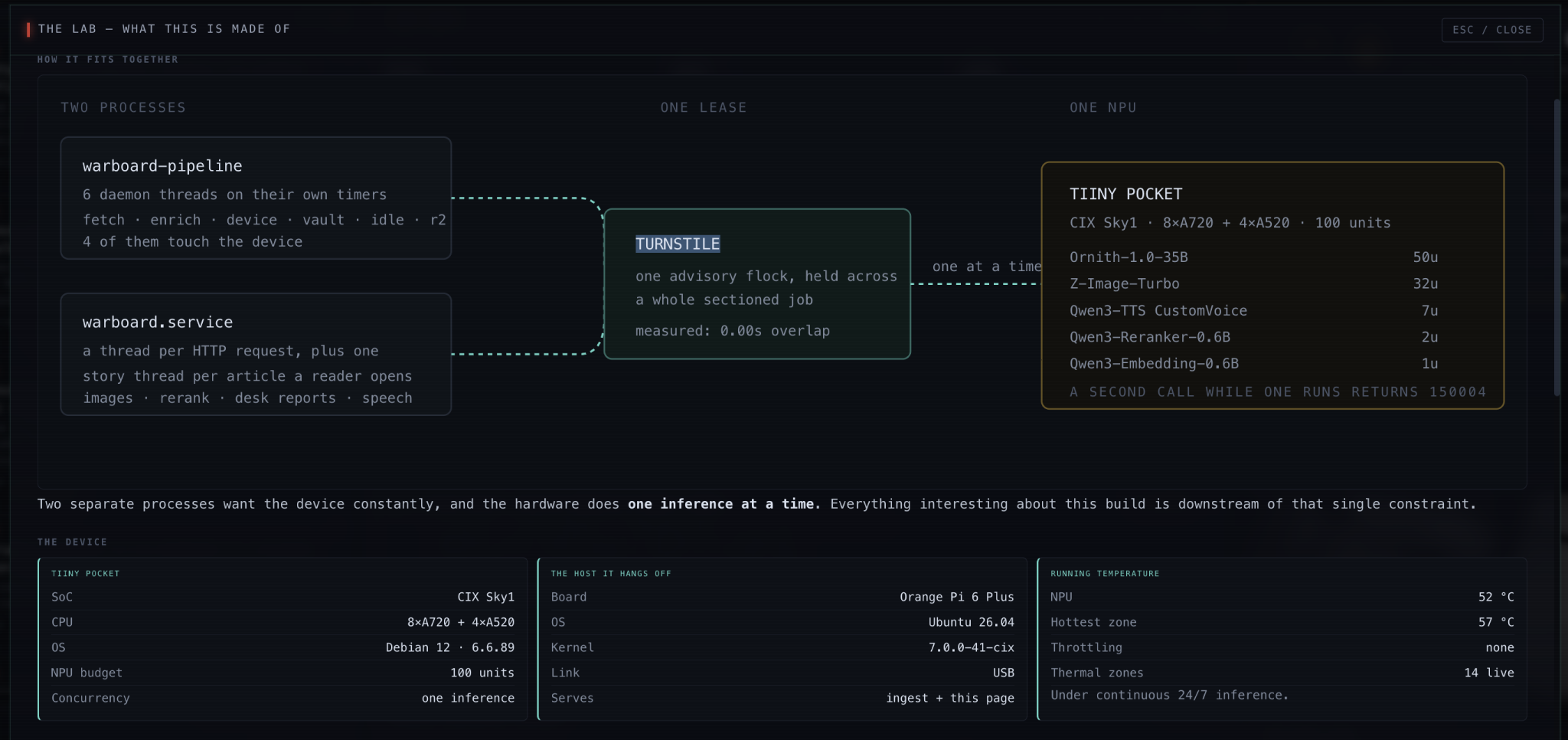This screenshot has height=740, width=1568.
Task: Click the RUNNING TEMPERATURE card heading
Action: 1105,573
